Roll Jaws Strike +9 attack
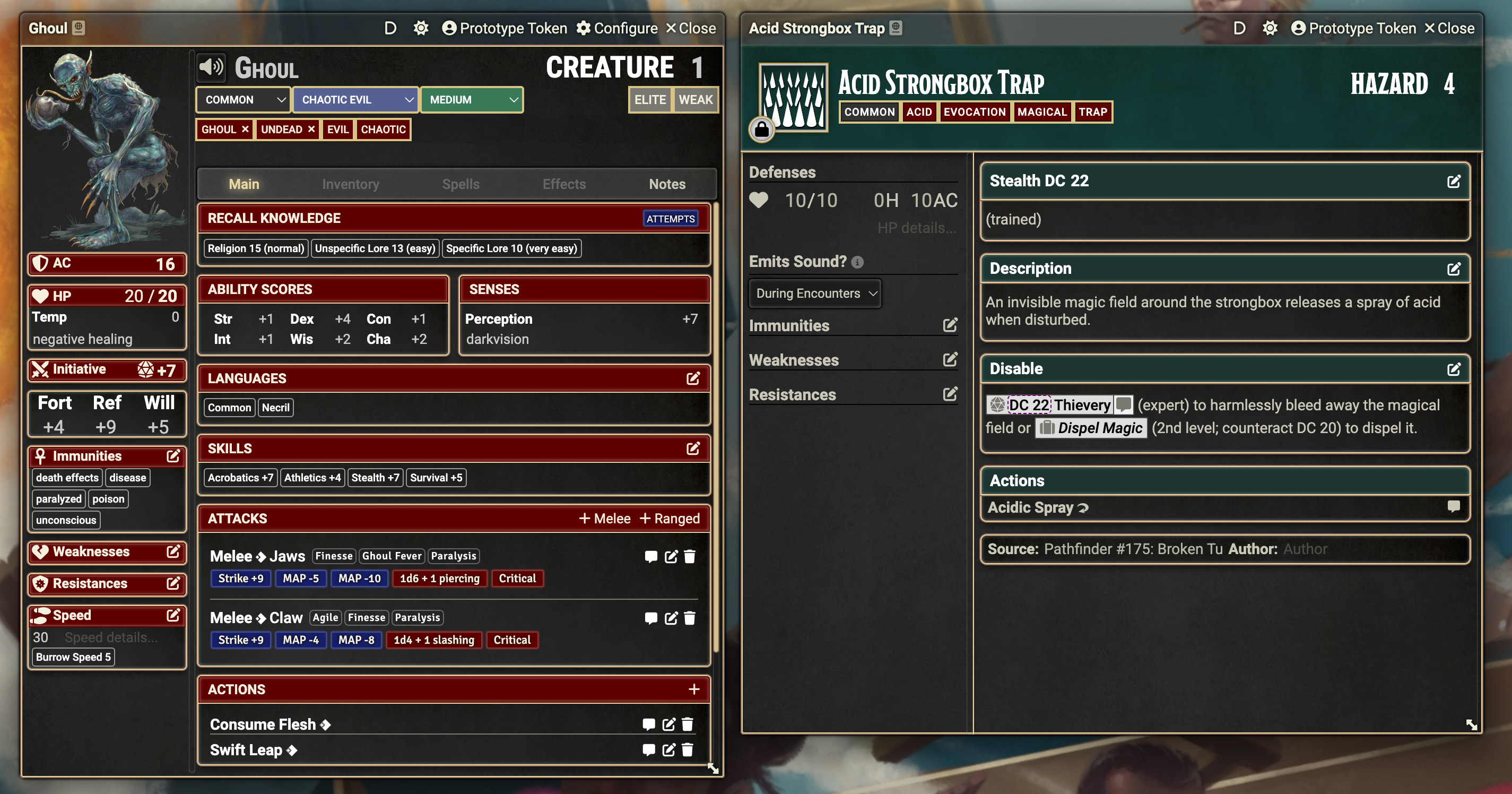The image size is (1512, 794). coord(241,579)
